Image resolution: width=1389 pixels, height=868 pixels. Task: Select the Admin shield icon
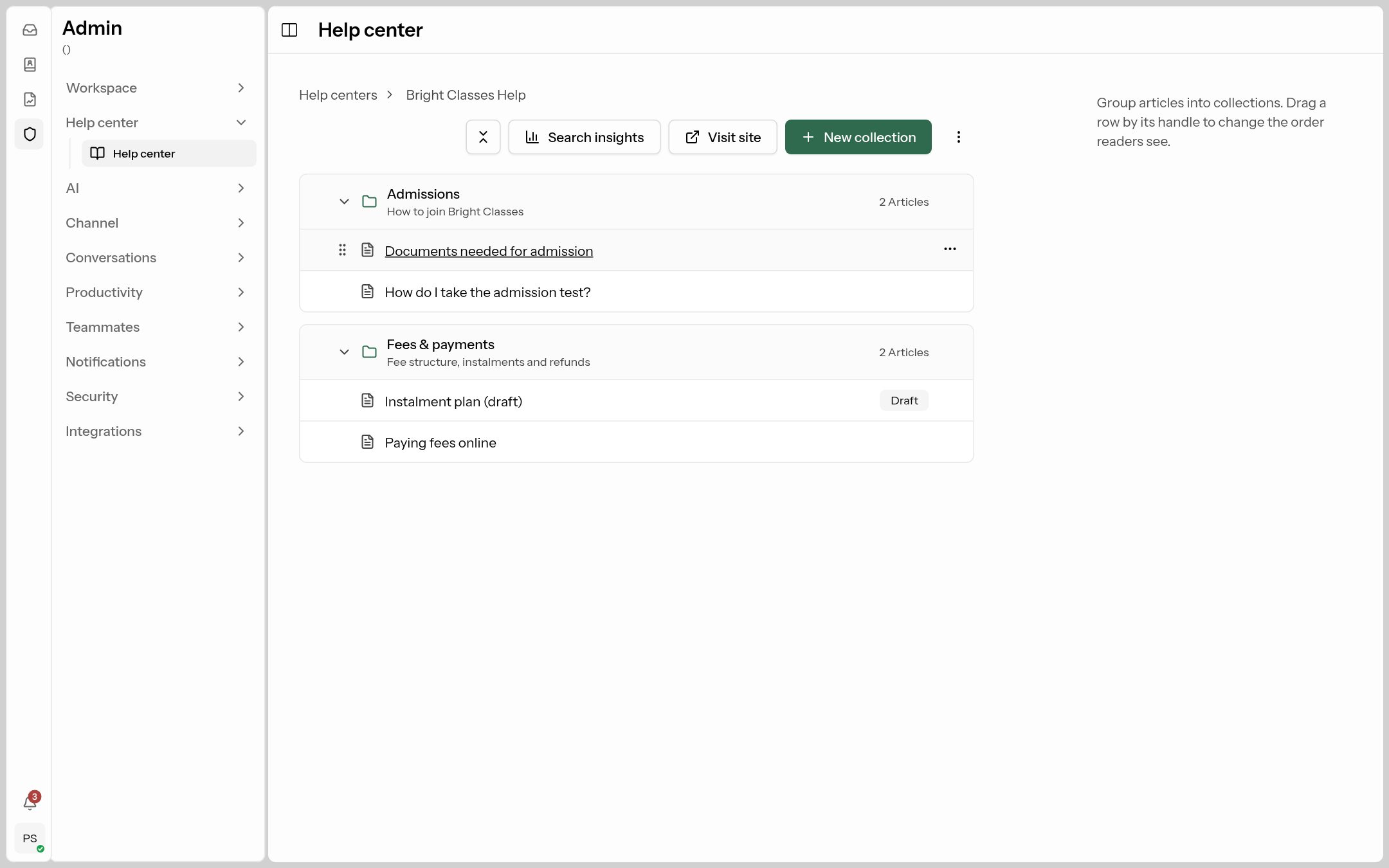(30, 134)
